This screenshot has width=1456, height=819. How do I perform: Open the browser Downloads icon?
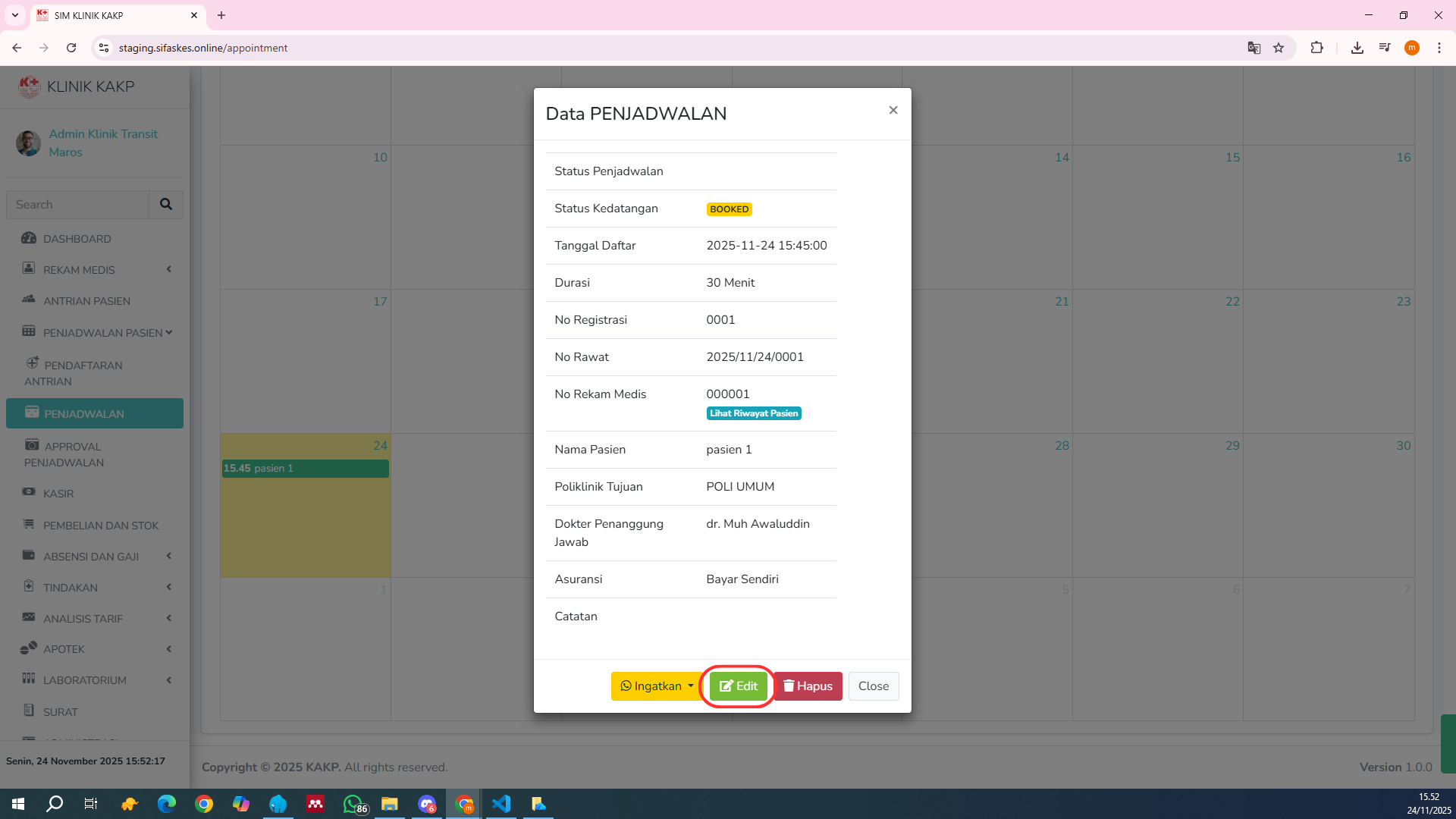point(1357,48)
